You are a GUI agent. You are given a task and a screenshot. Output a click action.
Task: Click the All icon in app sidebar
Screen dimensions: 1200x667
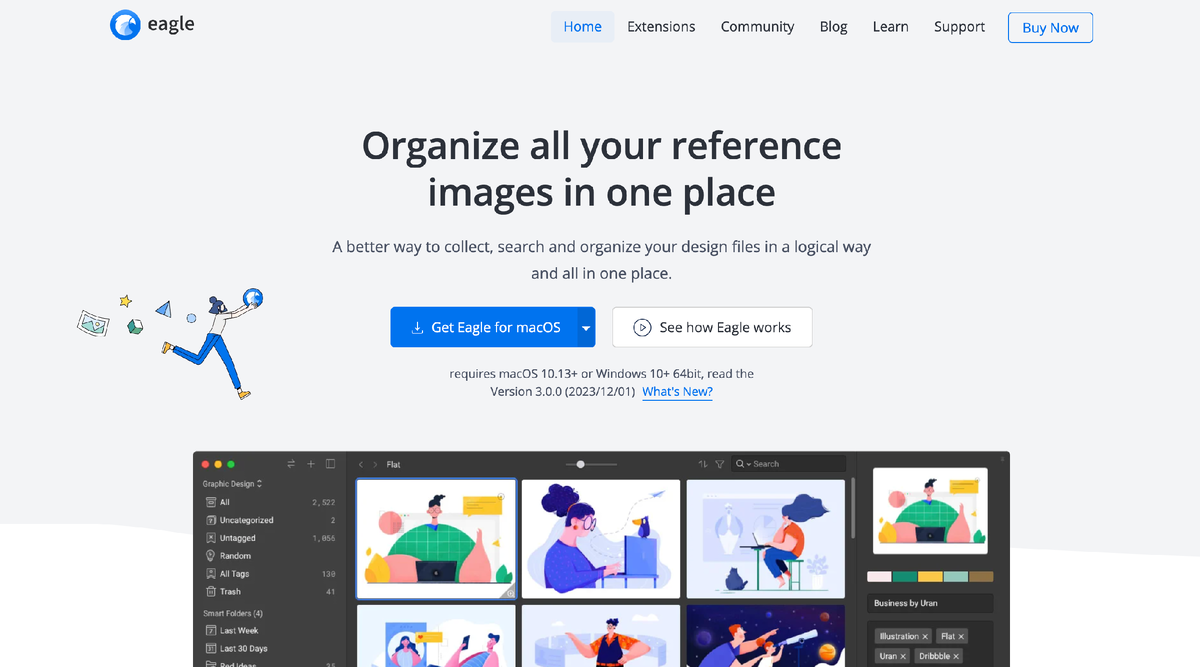pyautogui.click(x=210, y=502)
